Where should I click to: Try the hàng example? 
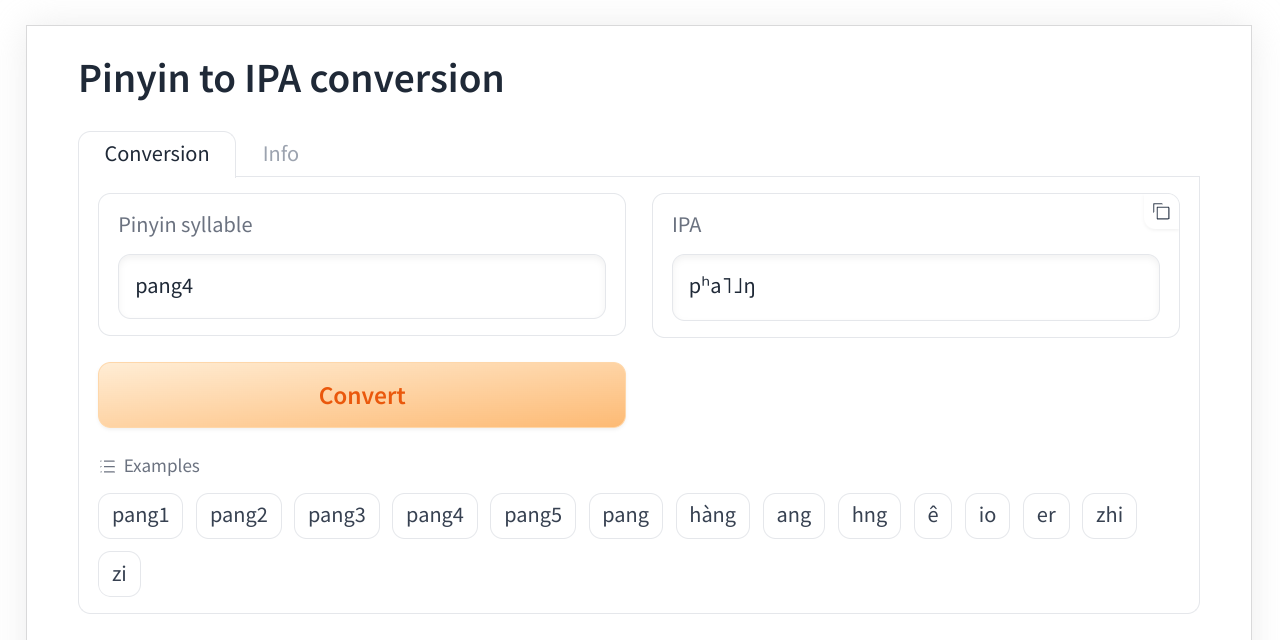click(x=712, y=516)
